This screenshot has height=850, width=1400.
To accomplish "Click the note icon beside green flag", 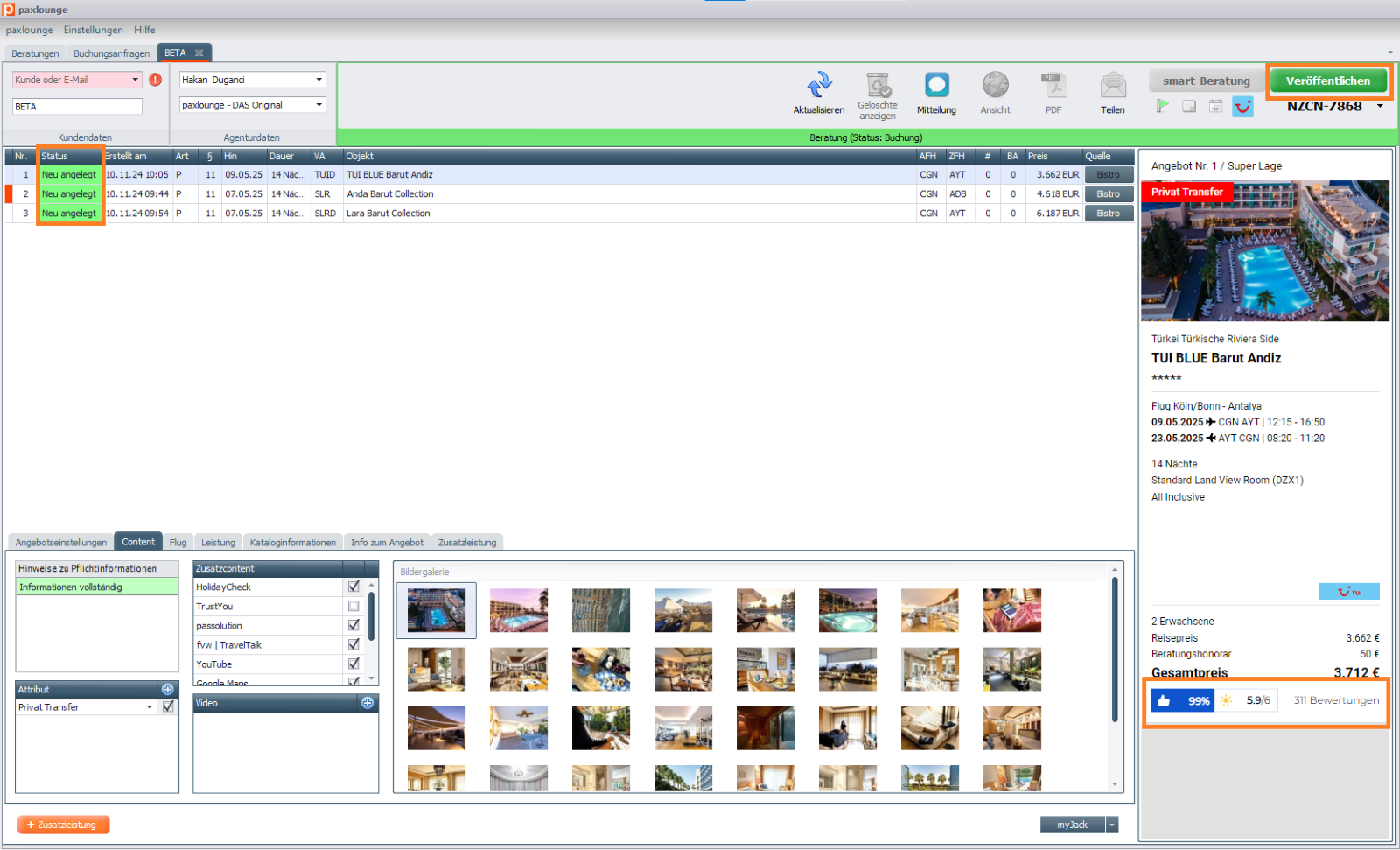I will click(x=1189, y=106).
